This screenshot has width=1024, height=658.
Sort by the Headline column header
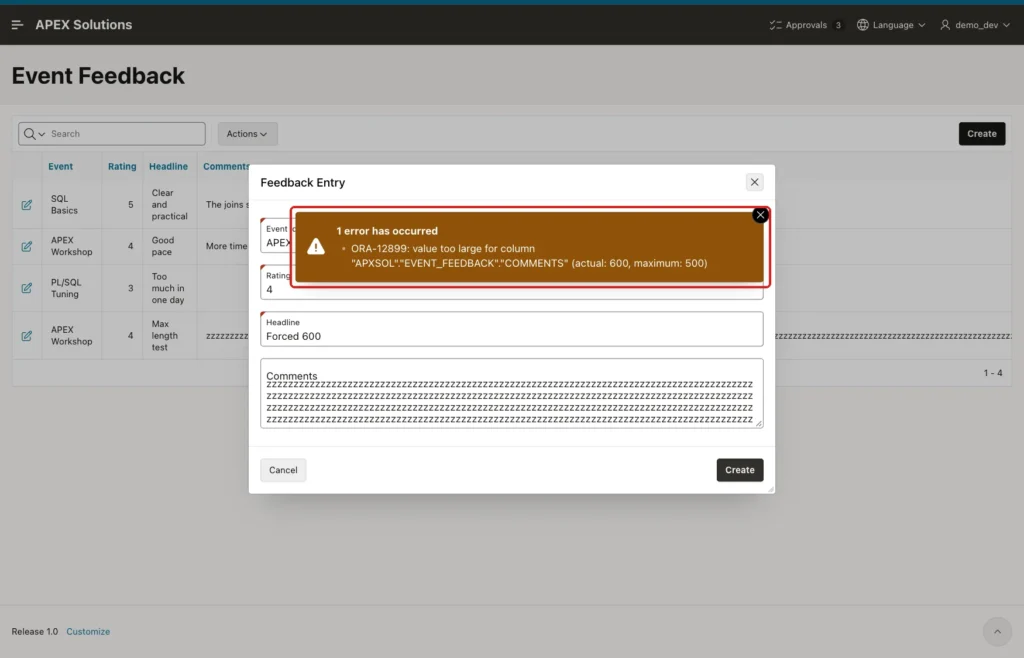[168, 166]
